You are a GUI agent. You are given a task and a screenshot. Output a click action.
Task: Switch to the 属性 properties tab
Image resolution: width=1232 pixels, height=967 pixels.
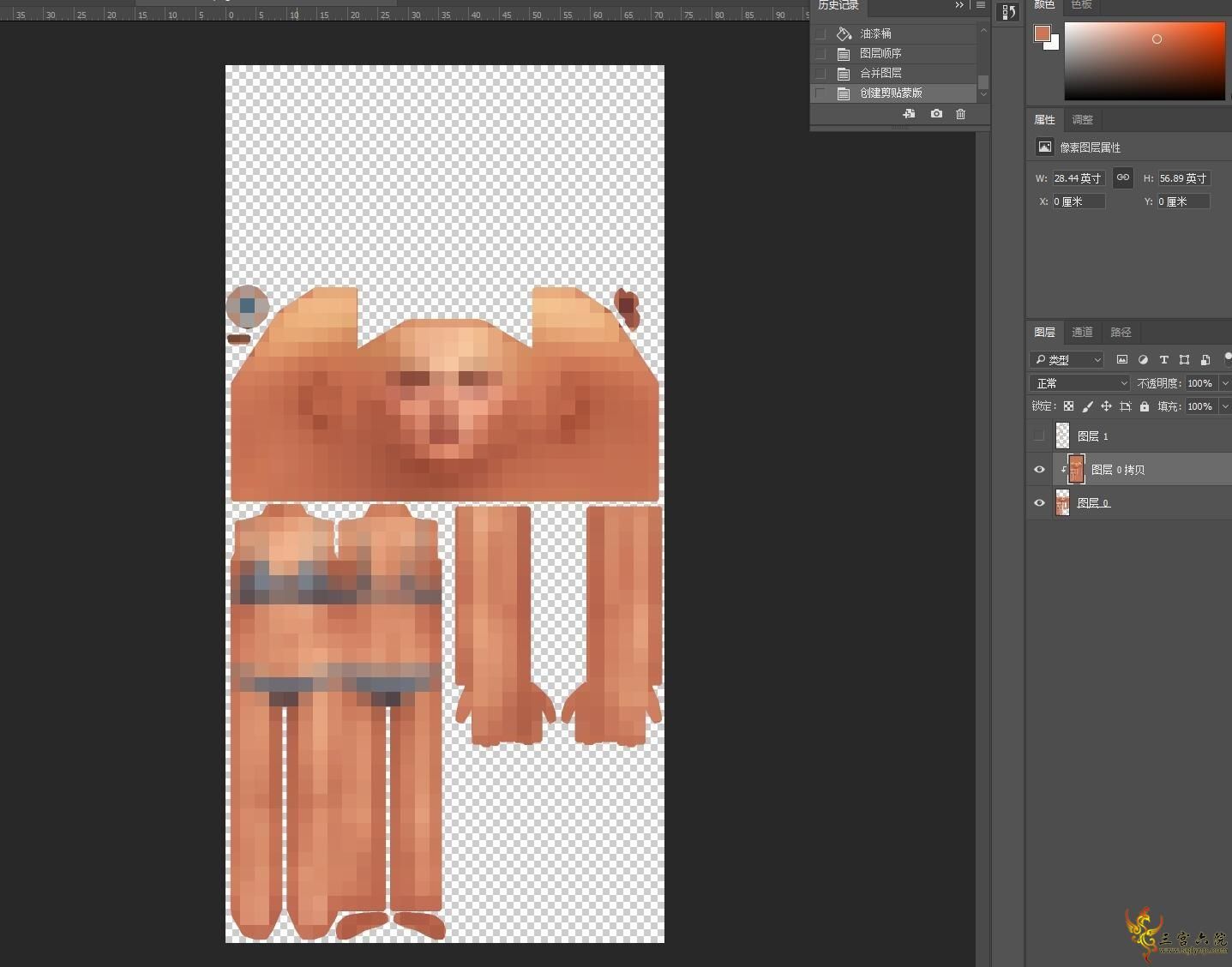pos(1044,119)
